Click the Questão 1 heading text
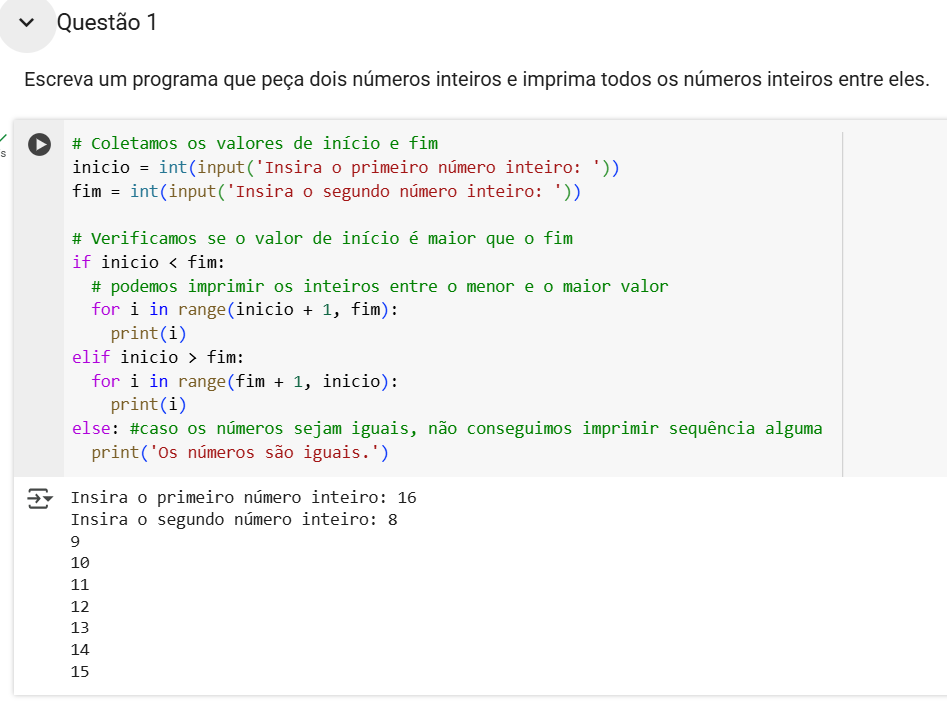The image size is (947, 712). (x=107, y=22)
